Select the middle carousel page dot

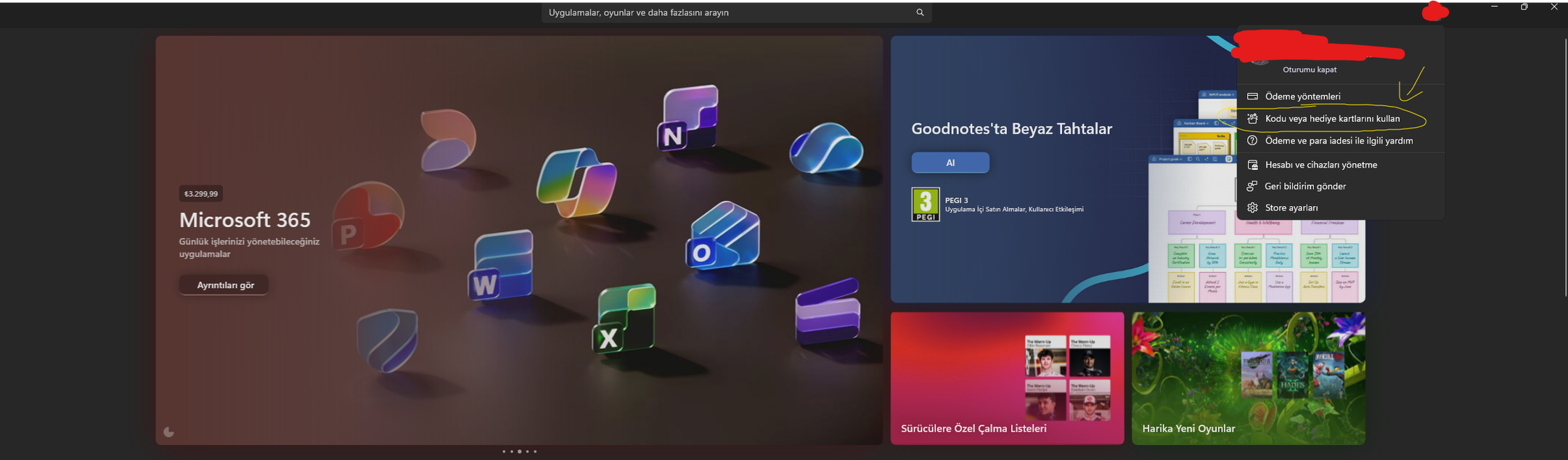pyautogui.click(x=519, y=451)
